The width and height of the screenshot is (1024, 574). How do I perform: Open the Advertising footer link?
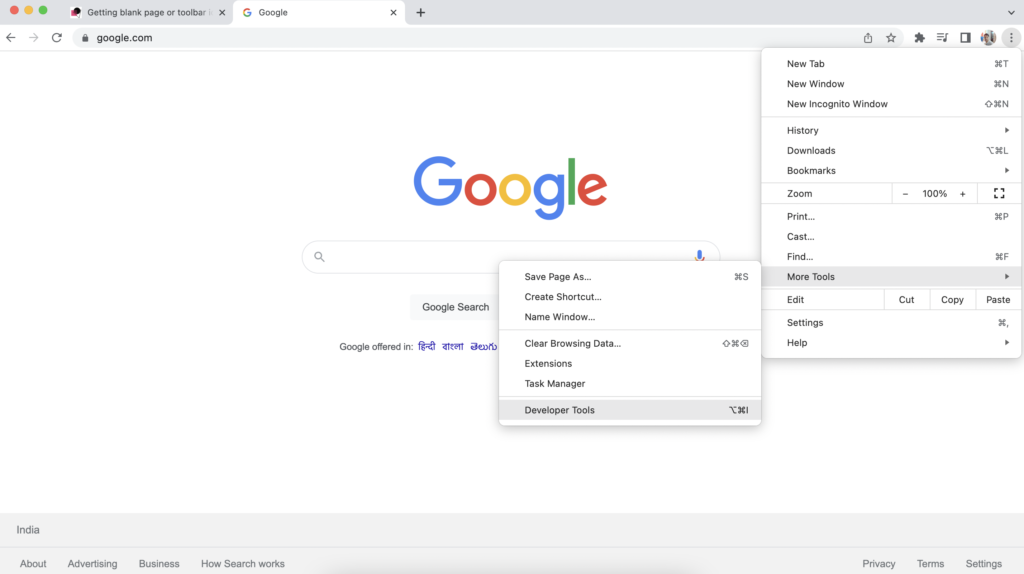pos(93,564)
